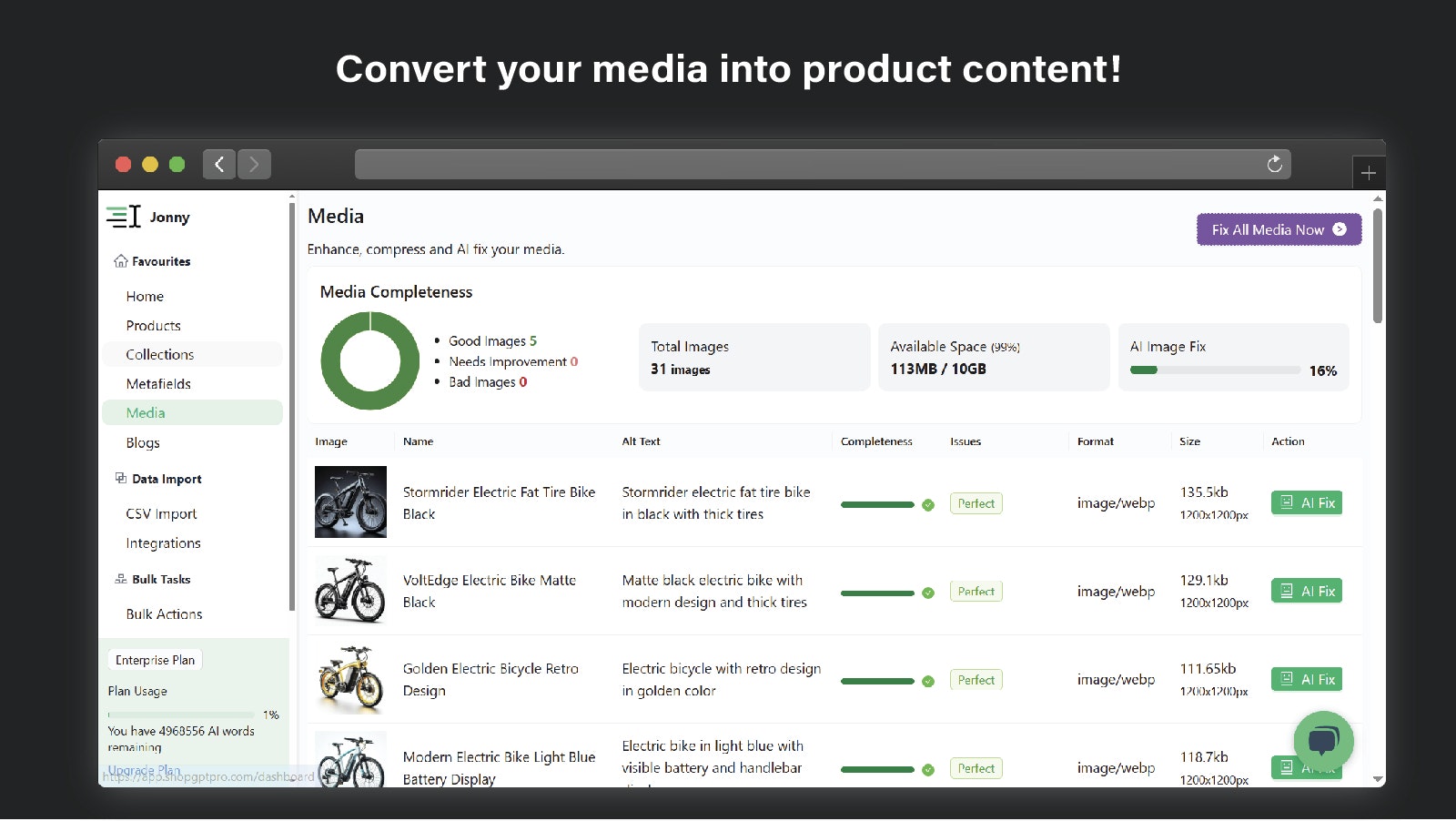Image resolution: width=1456 pixels, height=821 pixels.
Task: Click green check for VoltEdge bike row
Action: tap(928, 593)
